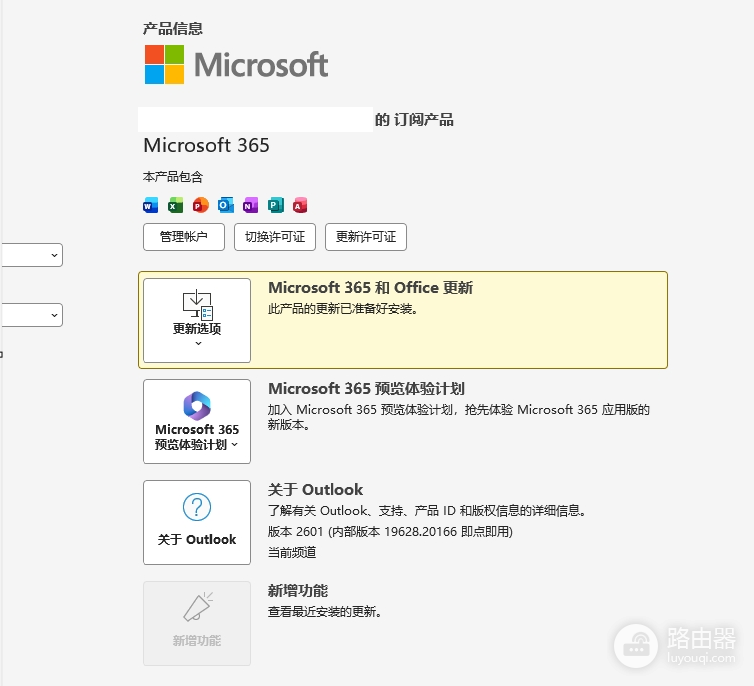Click Microsoft 365 预览体验计划 heading text
The width and height of the screenshot is (754, 686).
tap(366, 388)
